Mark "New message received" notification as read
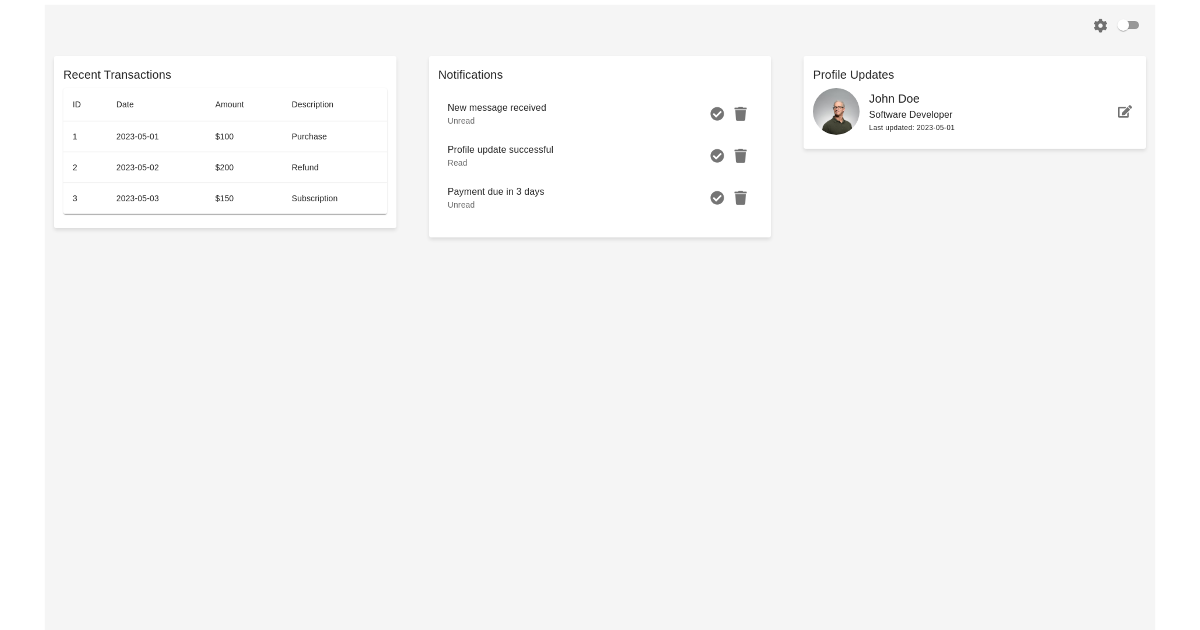The image size is (1200, 630). [x=717, y=114]
